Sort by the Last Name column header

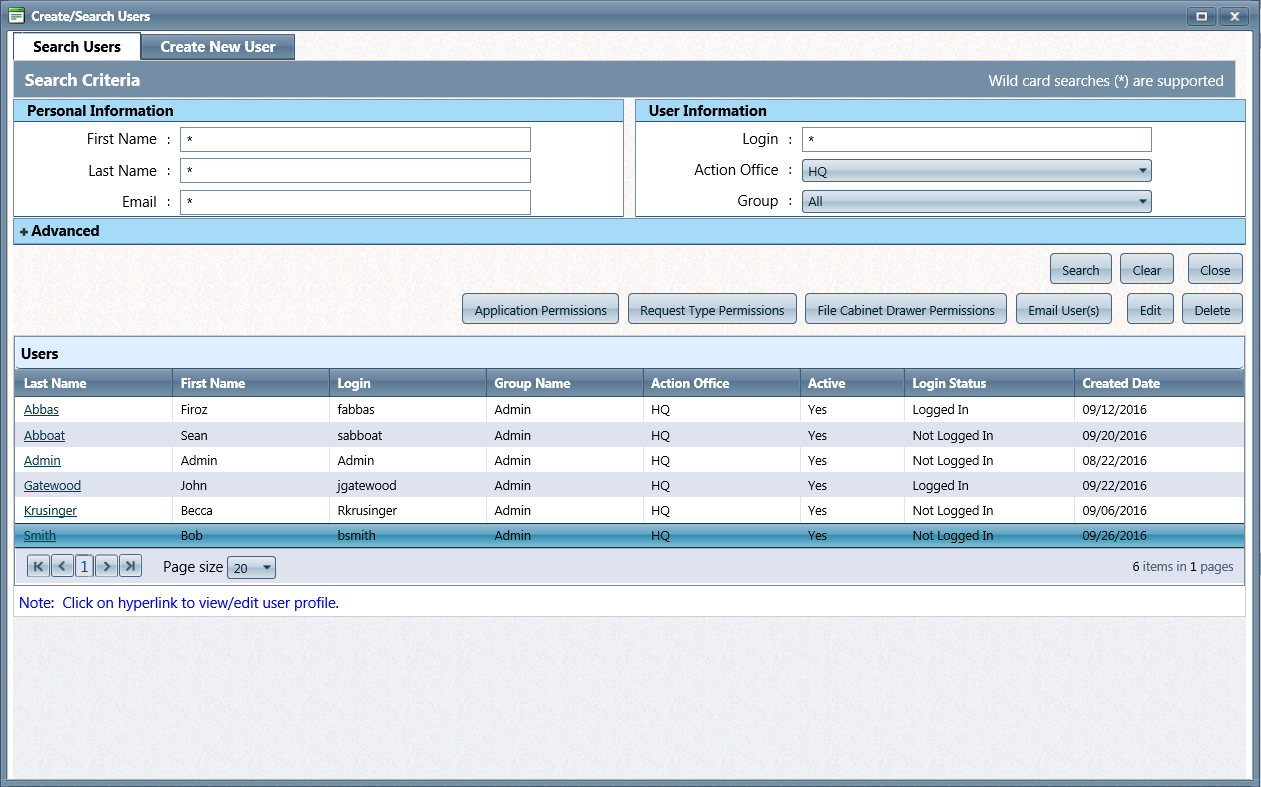coord(93,383)
